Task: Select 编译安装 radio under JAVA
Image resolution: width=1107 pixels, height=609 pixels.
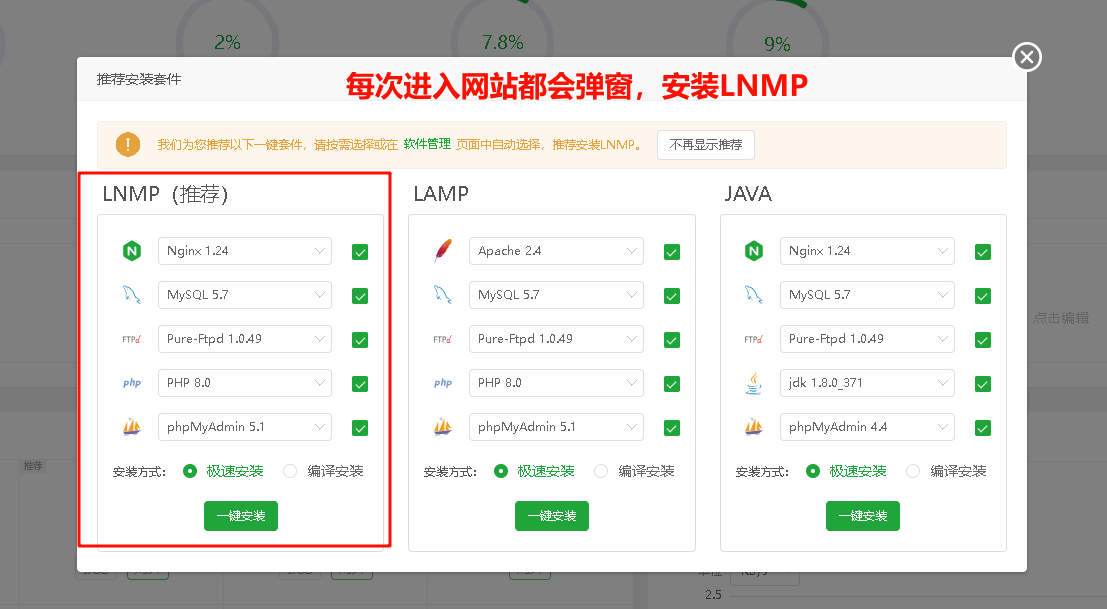Action: point(913,471)
